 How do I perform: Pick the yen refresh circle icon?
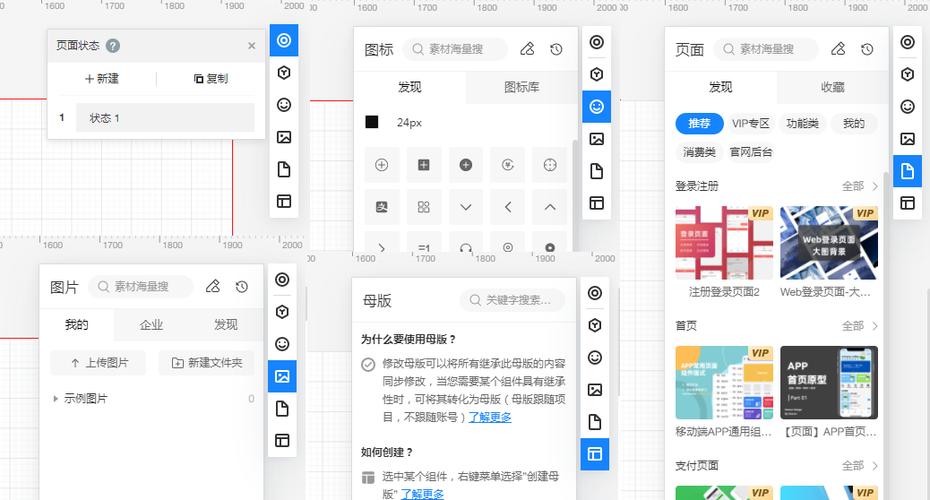tap(508, 165)
